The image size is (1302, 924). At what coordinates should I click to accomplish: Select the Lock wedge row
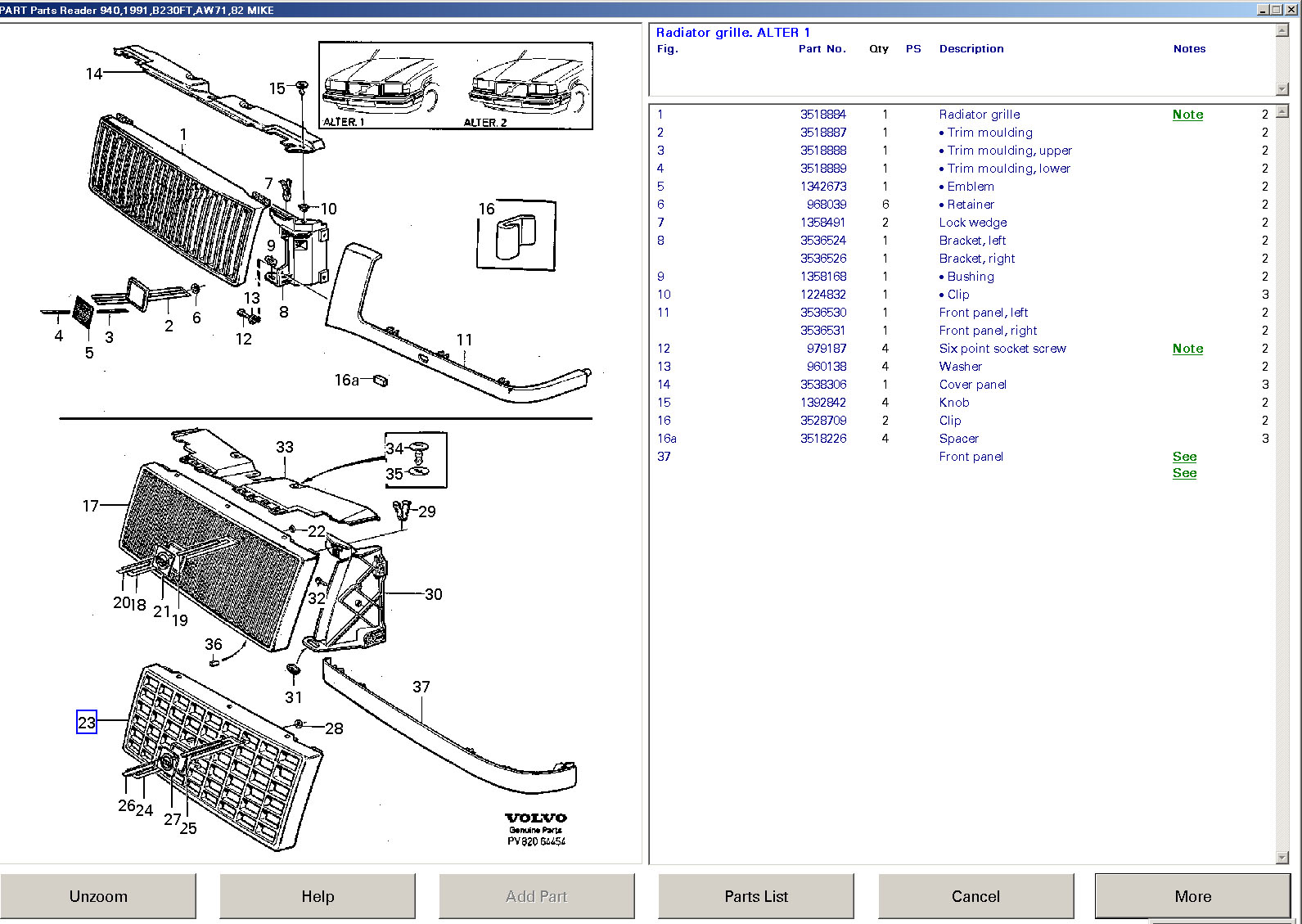(x=962, y=223)
